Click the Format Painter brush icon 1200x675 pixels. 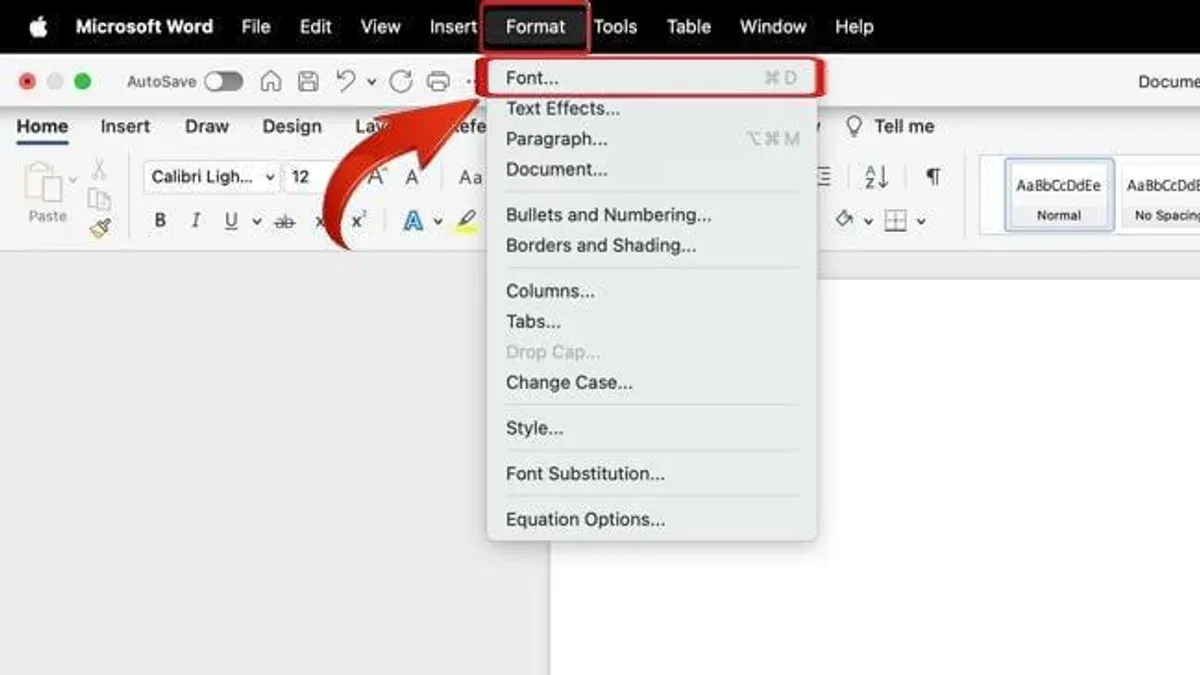click(99, 228)
